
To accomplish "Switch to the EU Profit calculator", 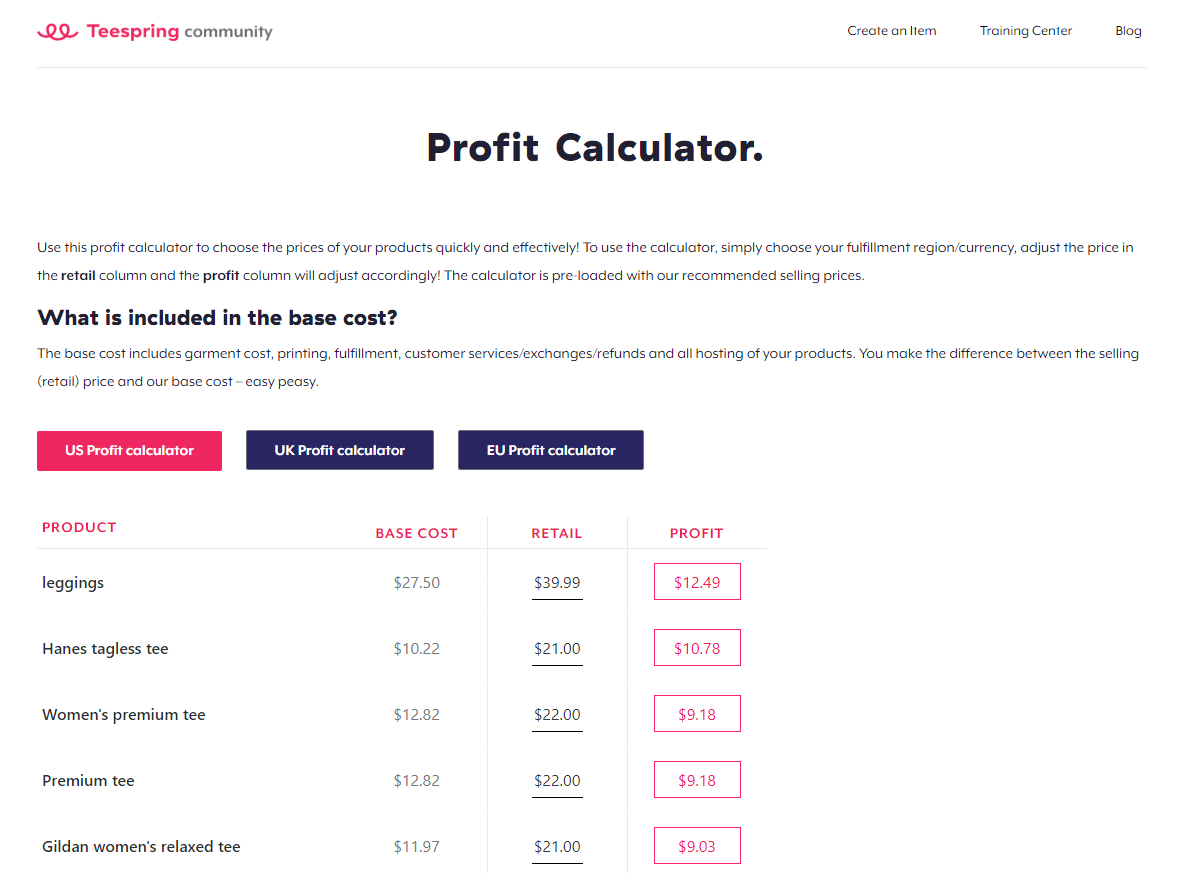I will pyautogui.click(x=550, y=450).
